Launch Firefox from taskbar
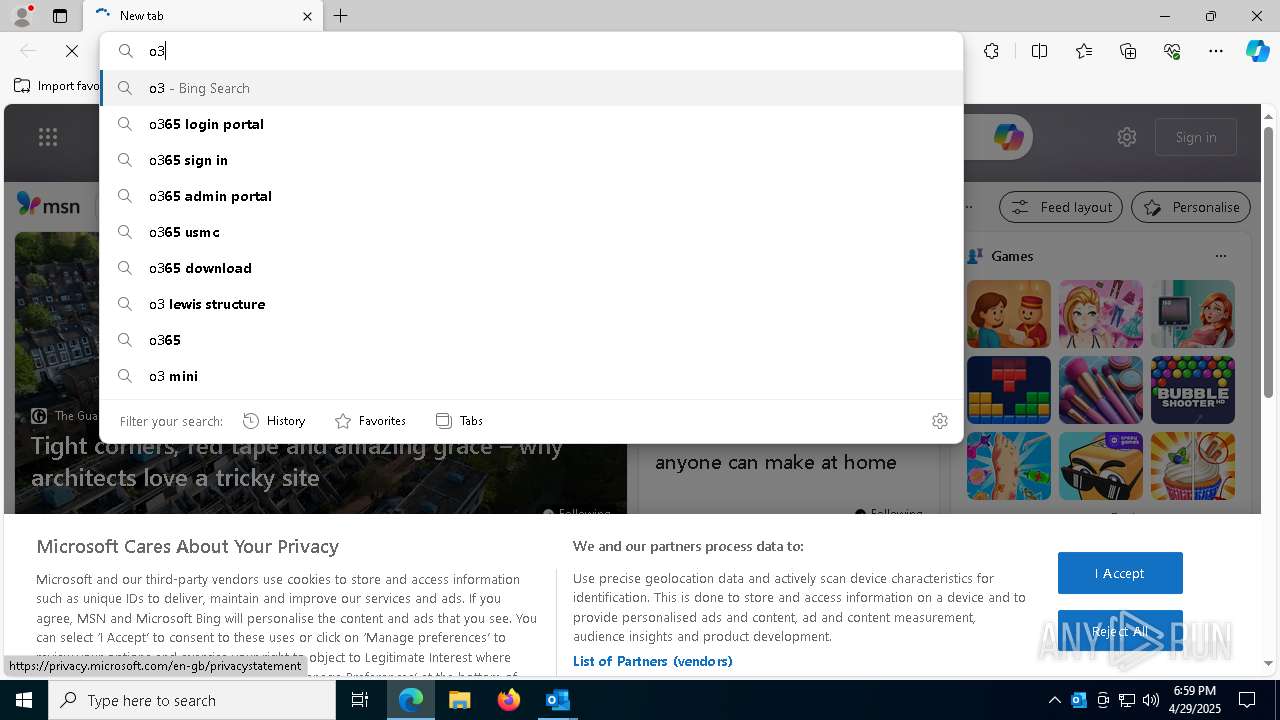 509,700
